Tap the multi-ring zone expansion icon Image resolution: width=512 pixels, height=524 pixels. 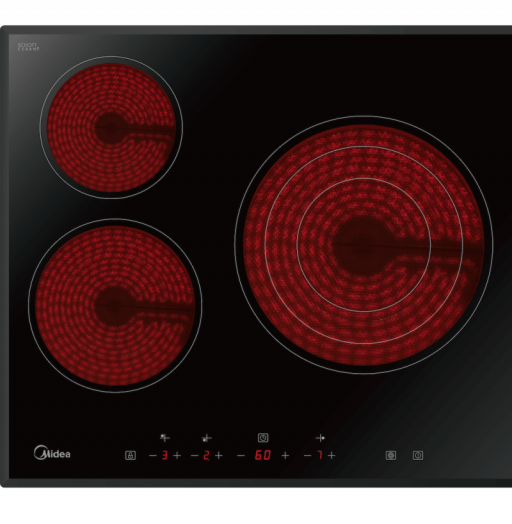391,455
